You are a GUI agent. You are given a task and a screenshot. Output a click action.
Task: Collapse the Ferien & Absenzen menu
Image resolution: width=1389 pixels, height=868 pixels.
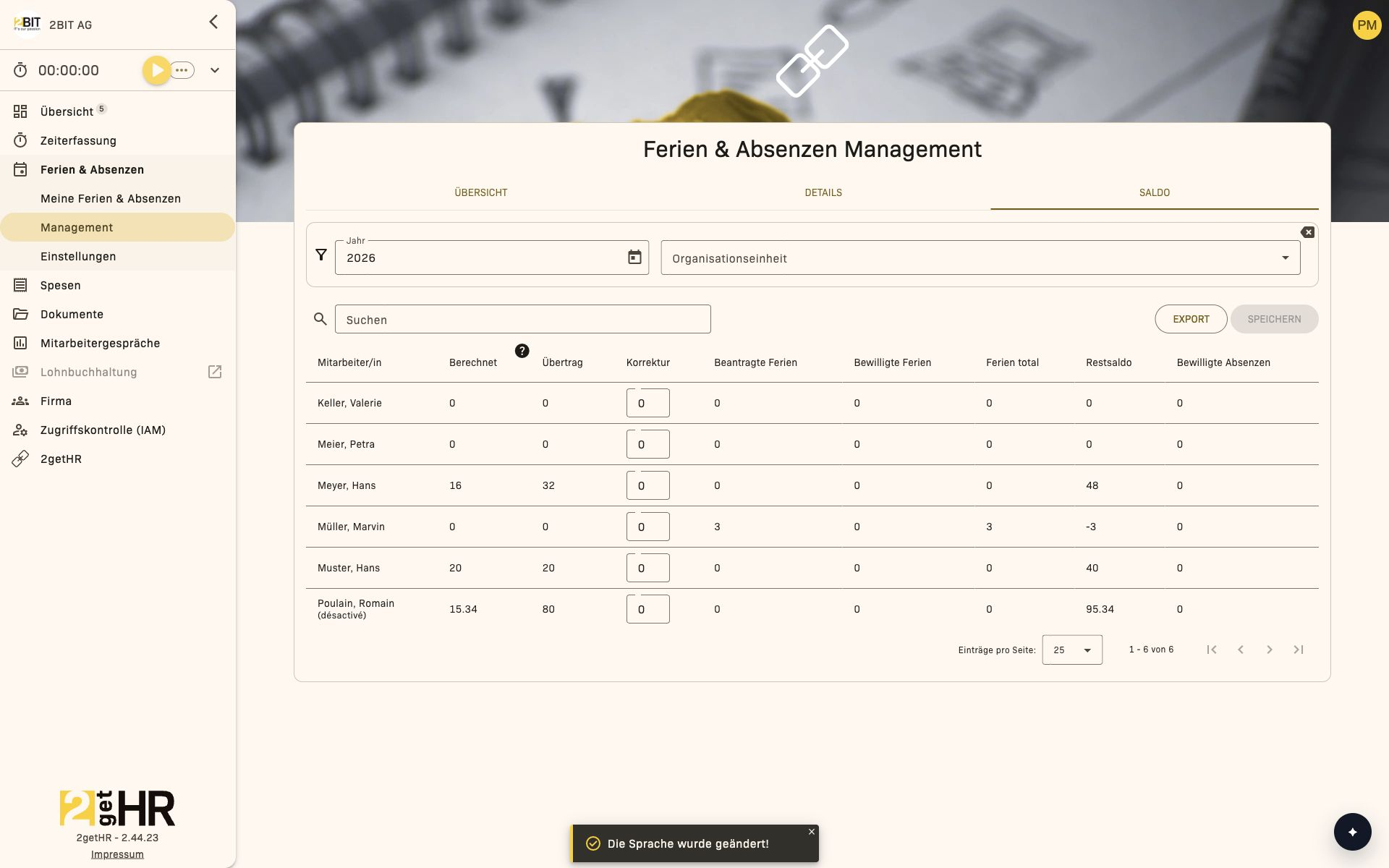[x=117, y=169]
